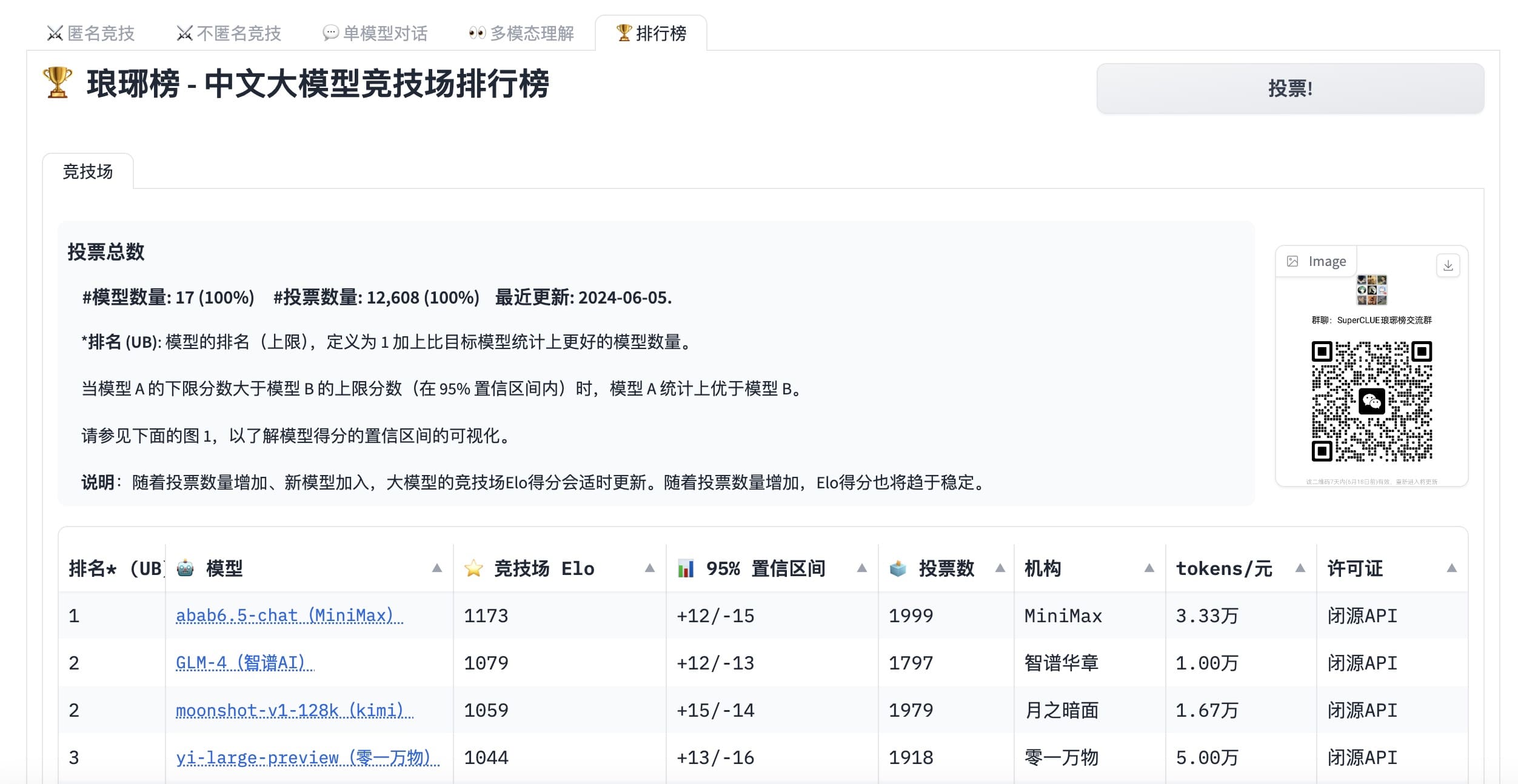Download the QR code image

tap(1448, 265)
